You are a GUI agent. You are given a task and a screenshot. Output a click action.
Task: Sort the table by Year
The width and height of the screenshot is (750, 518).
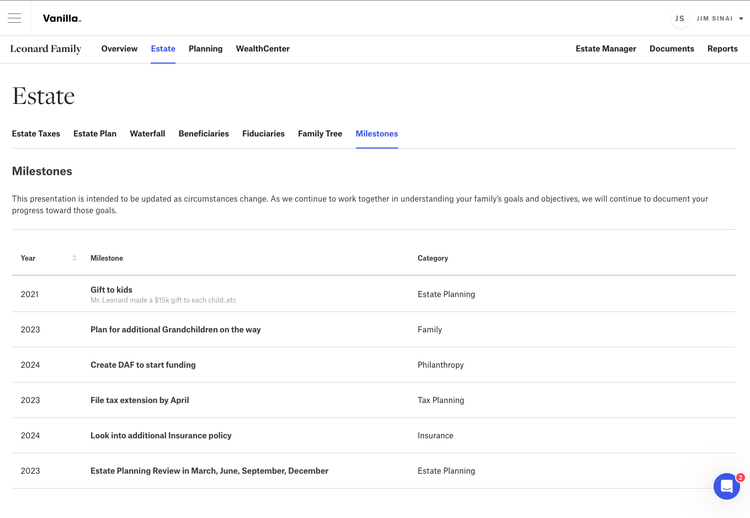75,258
